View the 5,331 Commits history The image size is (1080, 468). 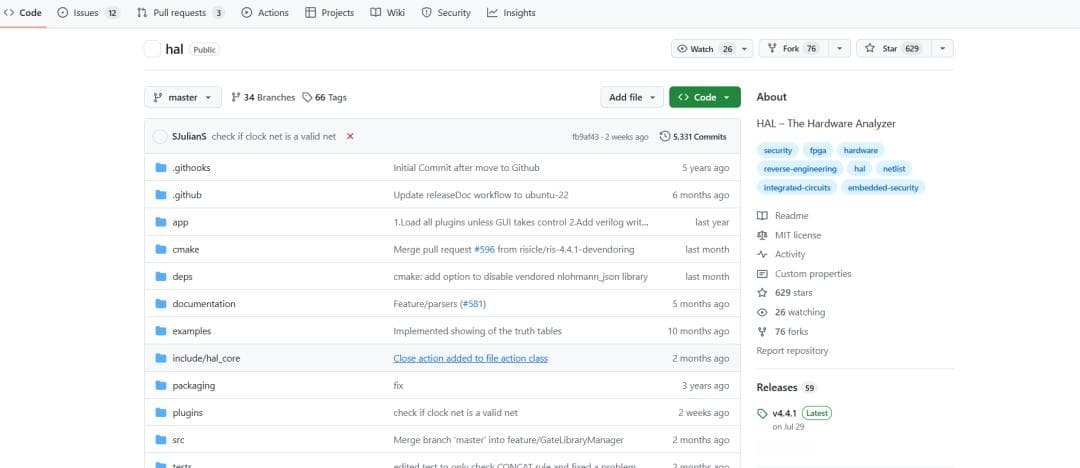coord(692,136)
